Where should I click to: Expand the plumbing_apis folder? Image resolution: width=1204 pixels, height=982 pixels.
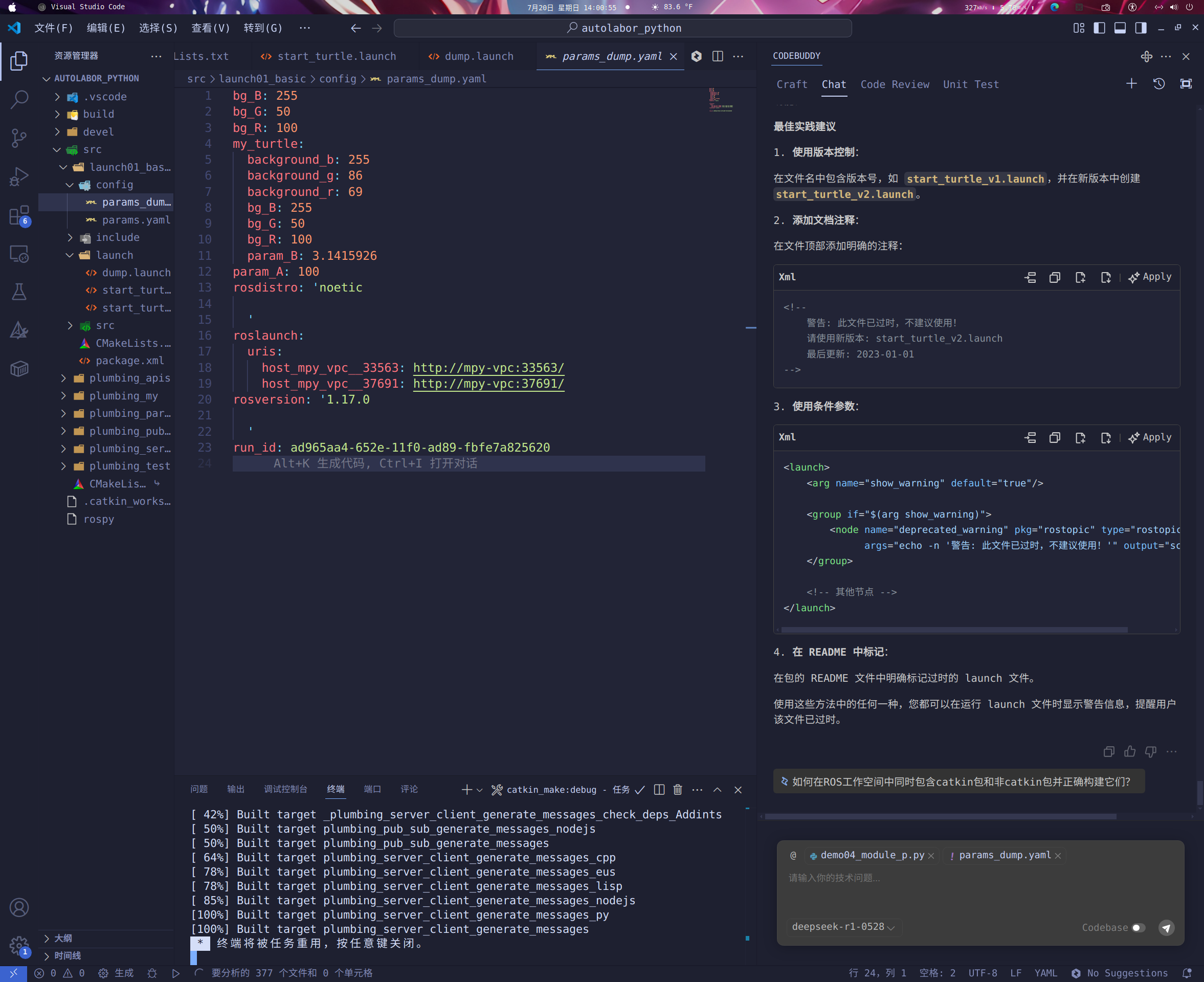coord(129,378)
